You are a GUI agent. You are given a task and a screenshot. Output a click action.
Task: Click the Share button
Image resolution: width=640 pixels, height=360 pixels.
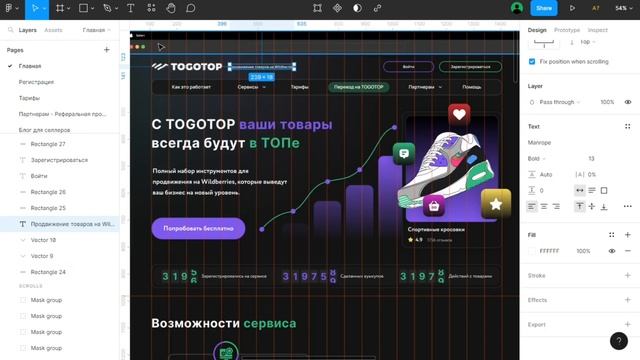click(544, 8)
